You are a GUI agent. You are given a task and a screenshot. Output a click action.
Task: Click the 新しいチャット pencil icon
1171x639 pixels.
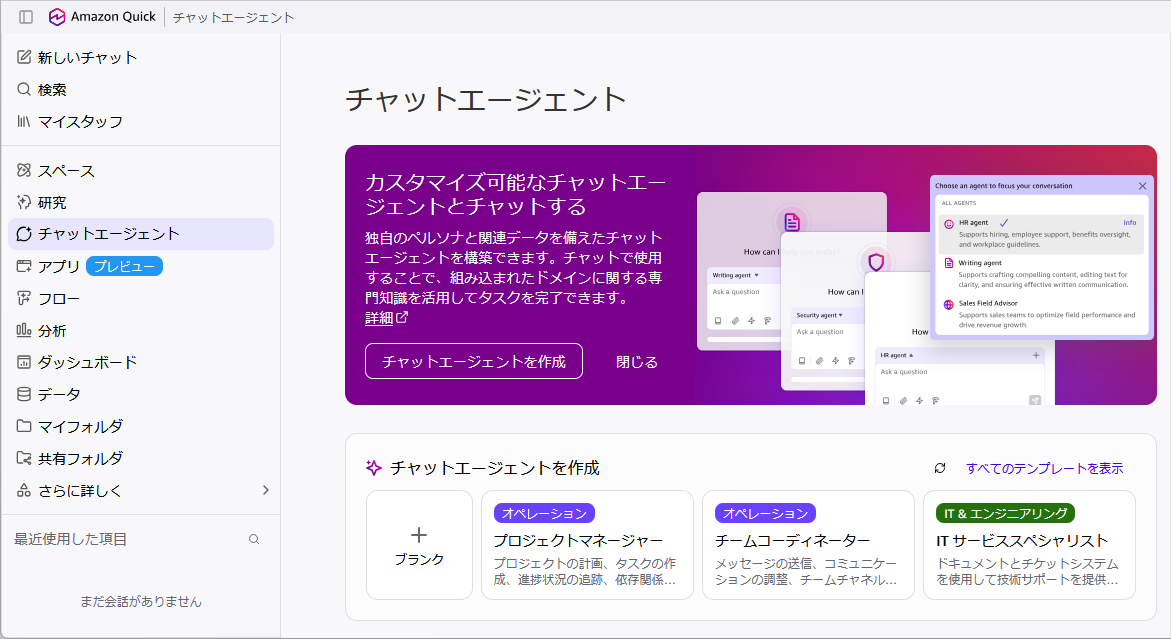[24, 57]
